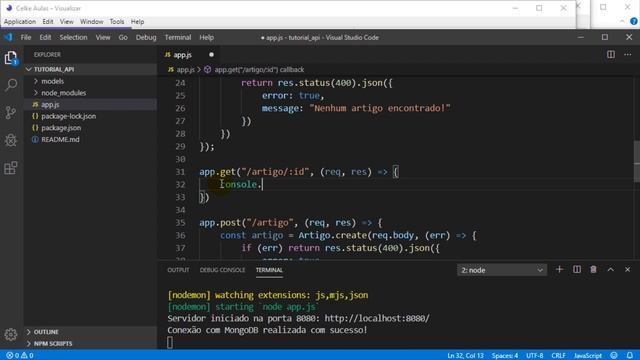Open Application menu in Visualizer window
This screenshot has width=640, height=360.
coord(20,22)
